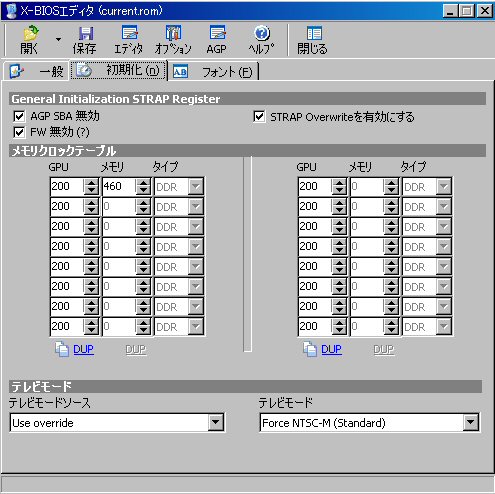Increase the memory clock 460 spinner
The height and width of the screenshot is (494, 495).
point(143,182)
